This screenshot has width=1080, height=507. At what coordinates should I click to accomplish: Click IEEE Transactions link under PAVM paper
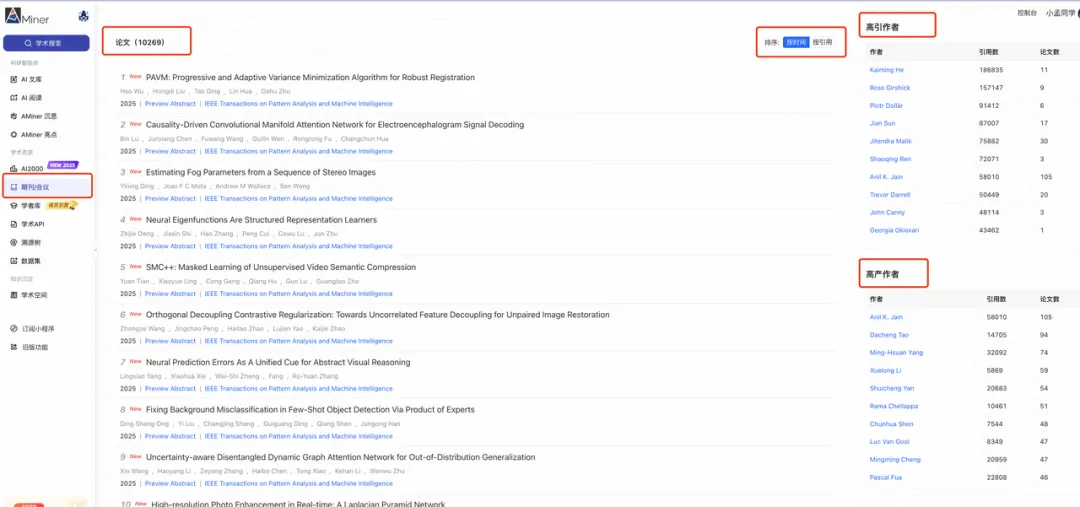click(x=298, y=104)
